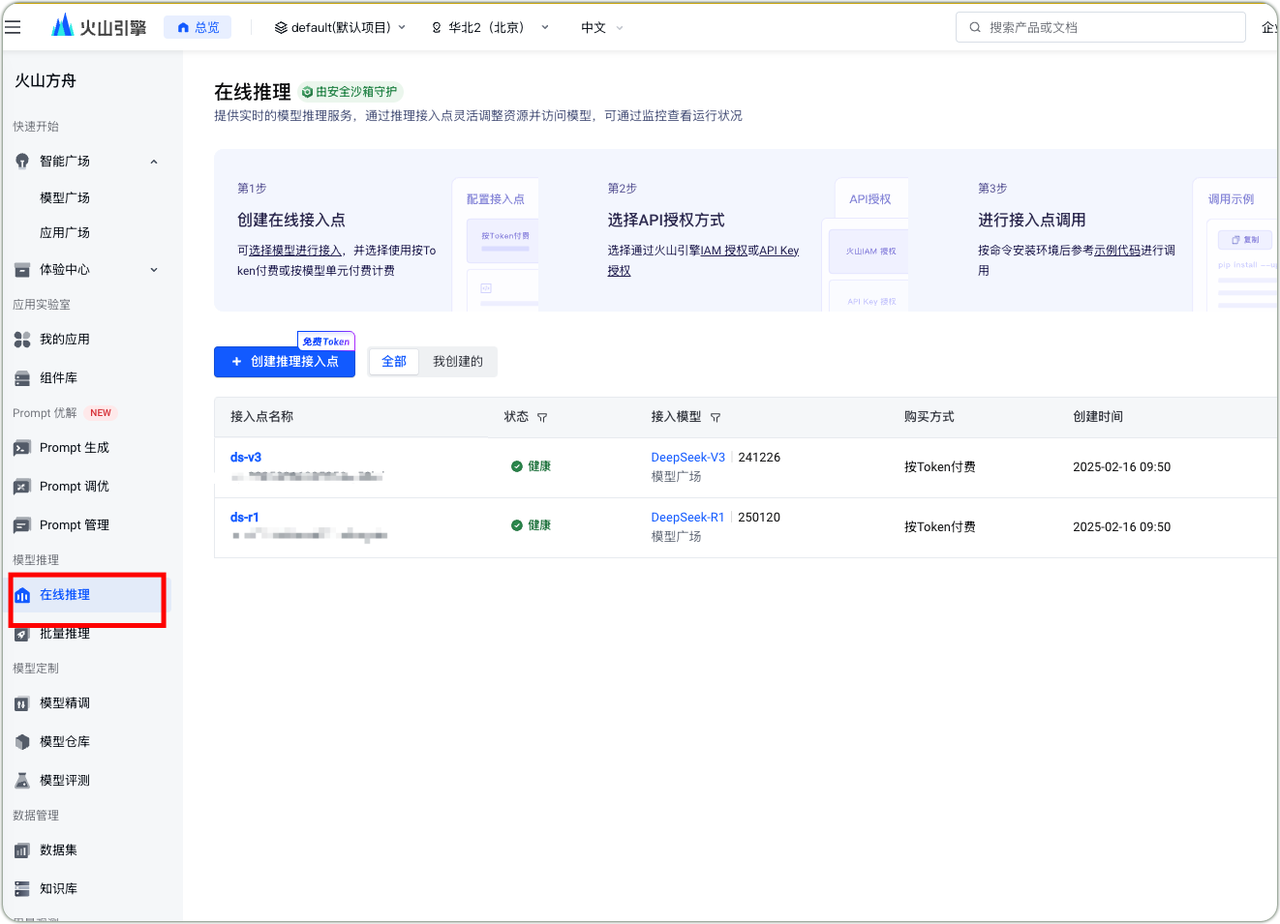The width and height of the screenshot is (1280, 924).
Task: Click the 250120 version text
Action: tap(759, 517)
